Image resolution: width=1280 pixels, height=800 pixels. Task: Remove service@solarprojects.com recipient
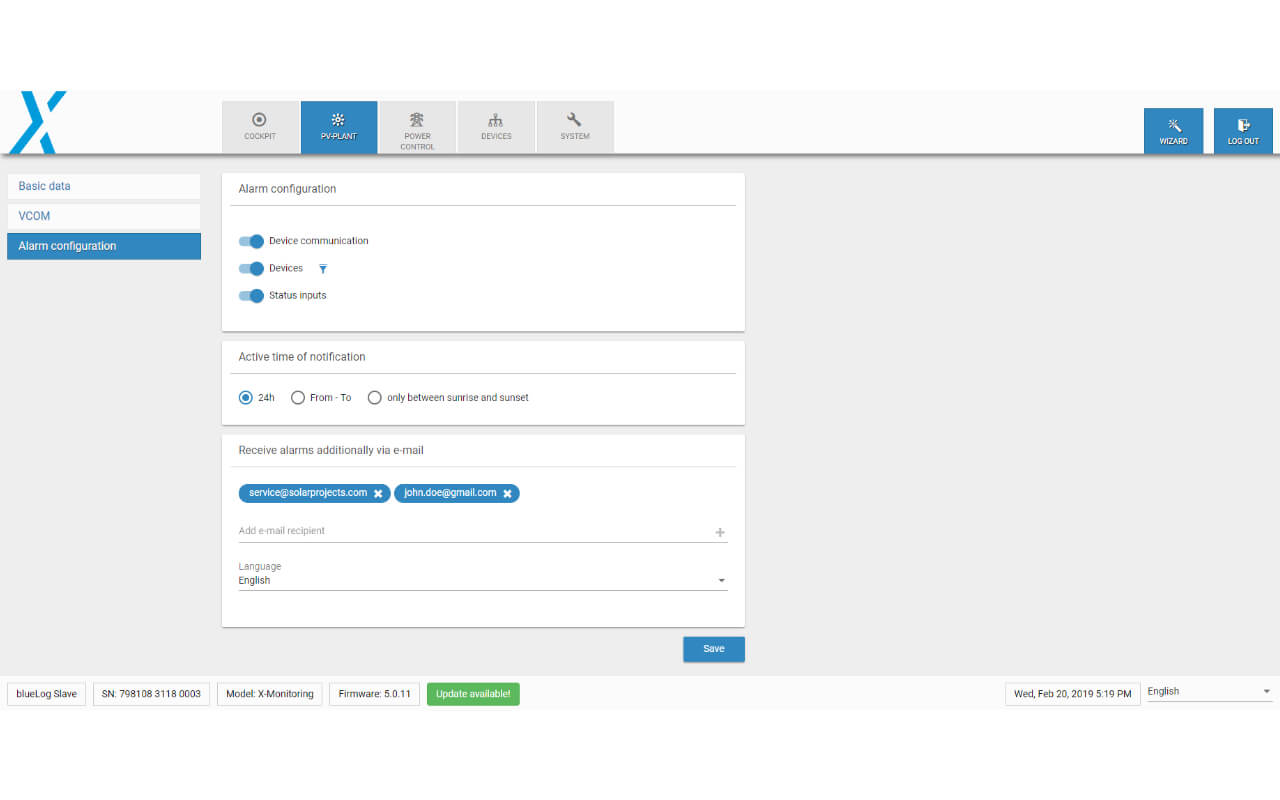click(378, 493)
